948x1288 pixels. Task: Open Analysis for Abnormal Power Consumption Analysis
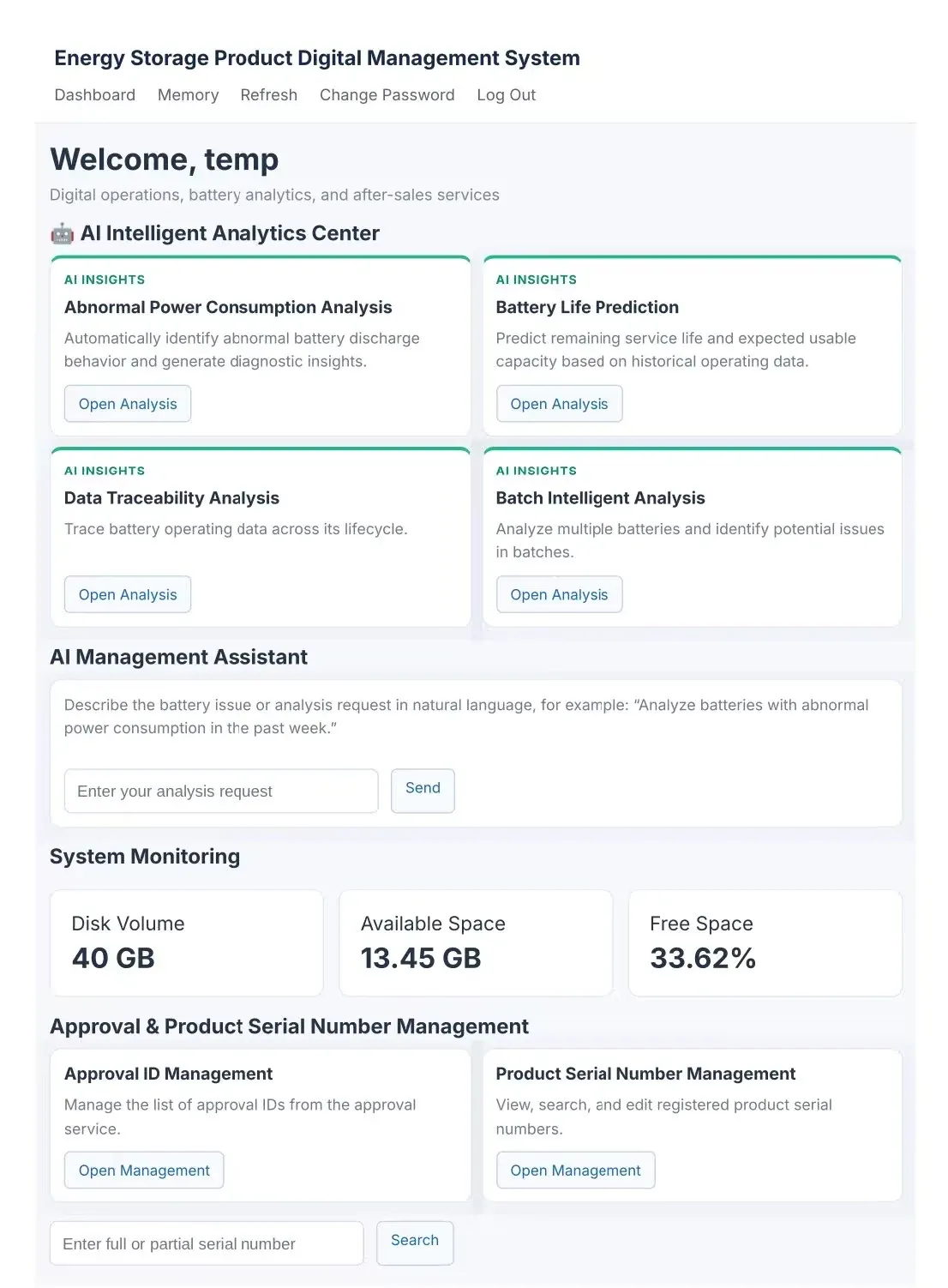pos(128,404)
